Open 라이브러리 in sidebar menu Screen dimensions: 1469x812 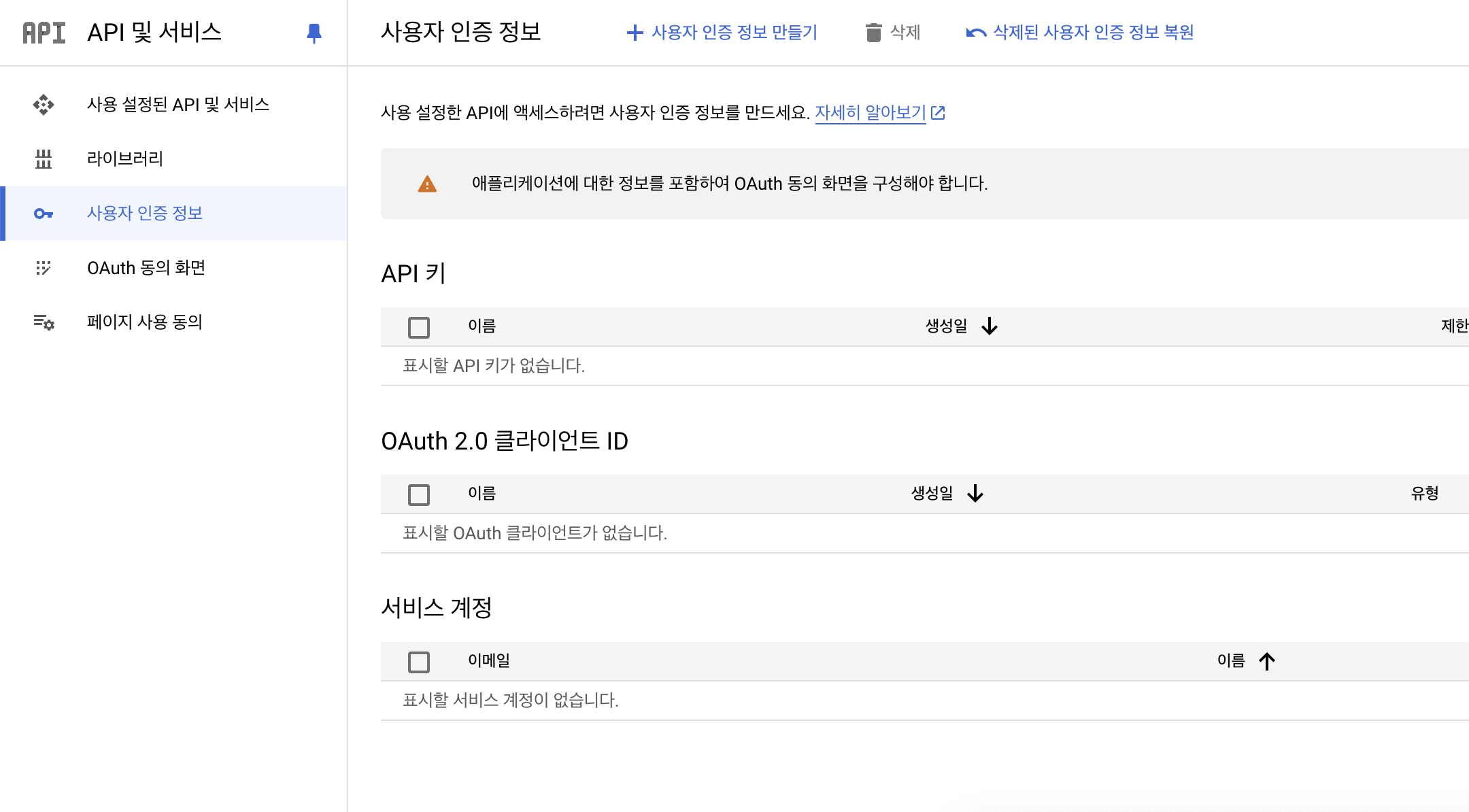(x=125, y=159)
